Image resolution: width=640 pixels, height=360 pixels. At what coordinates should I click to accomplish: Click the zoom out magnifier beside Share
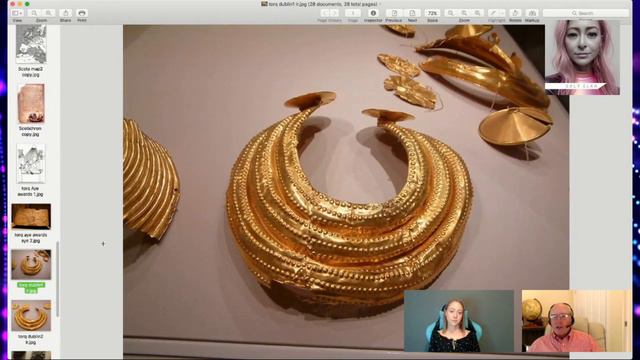(35, 13)
